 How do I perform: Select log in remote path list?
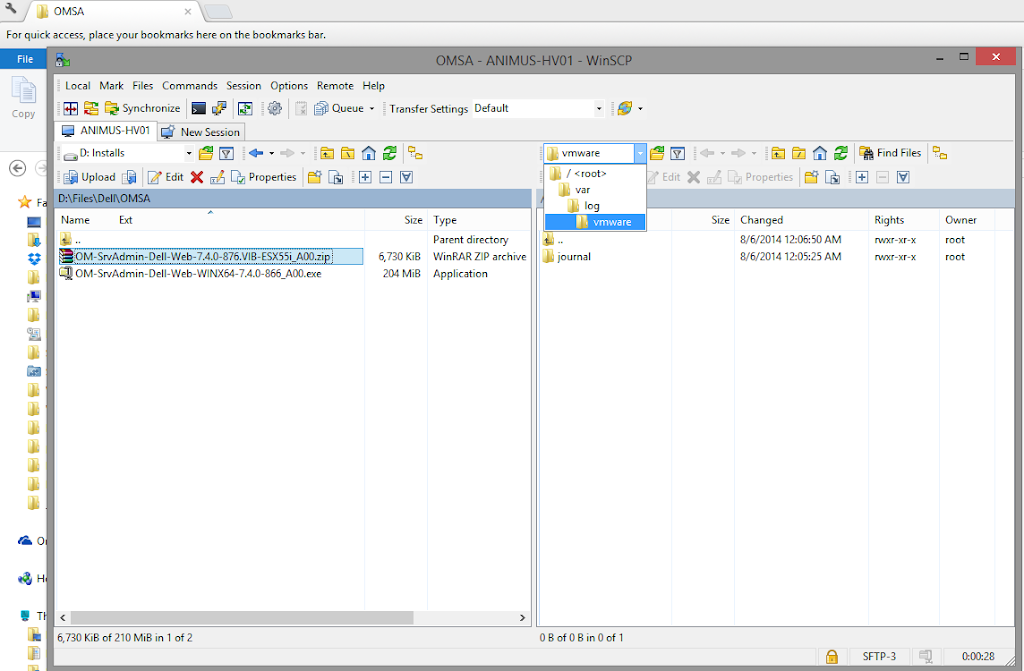(595, 206)
